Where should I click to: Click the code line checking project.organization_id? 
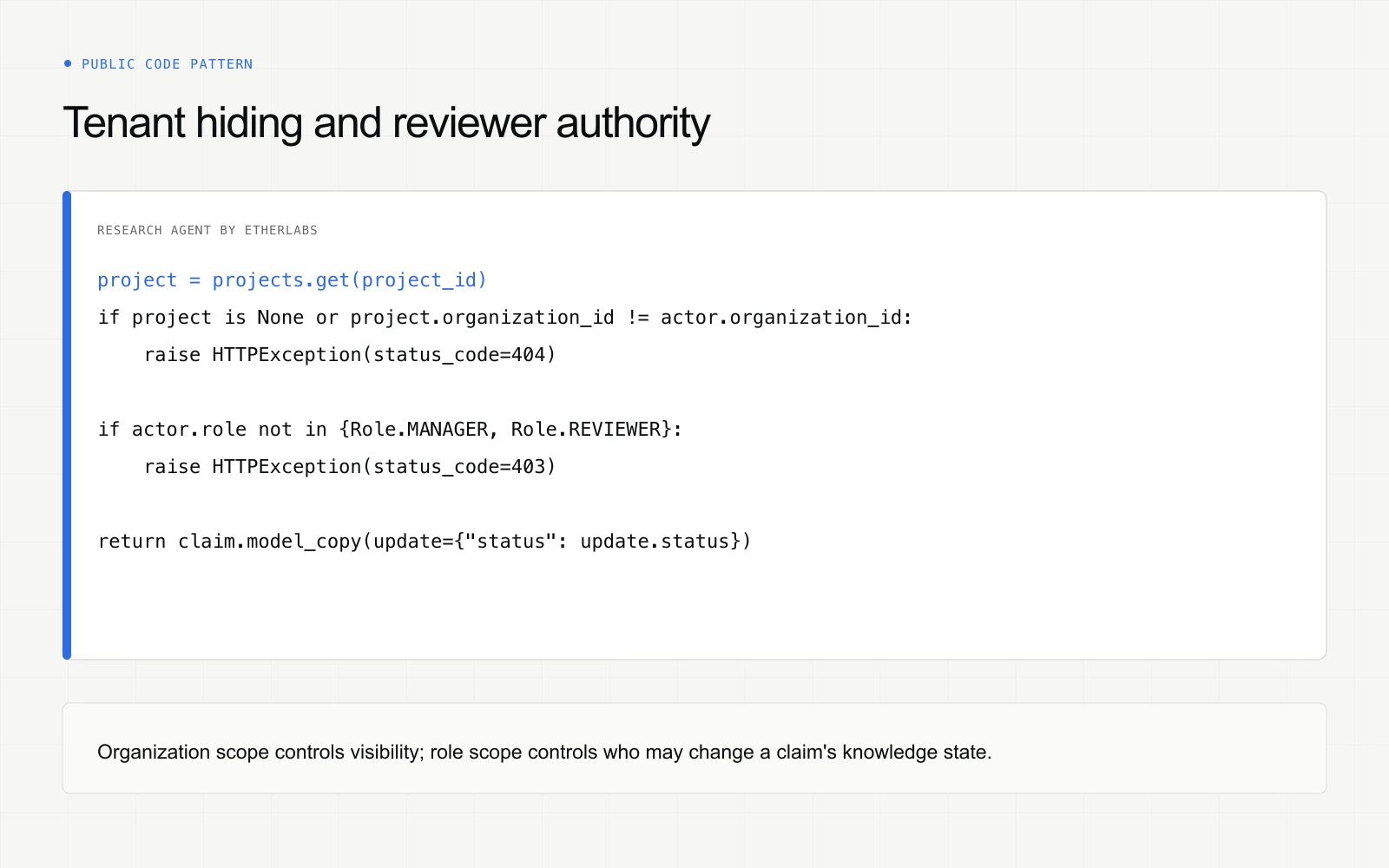coord(505,318)
